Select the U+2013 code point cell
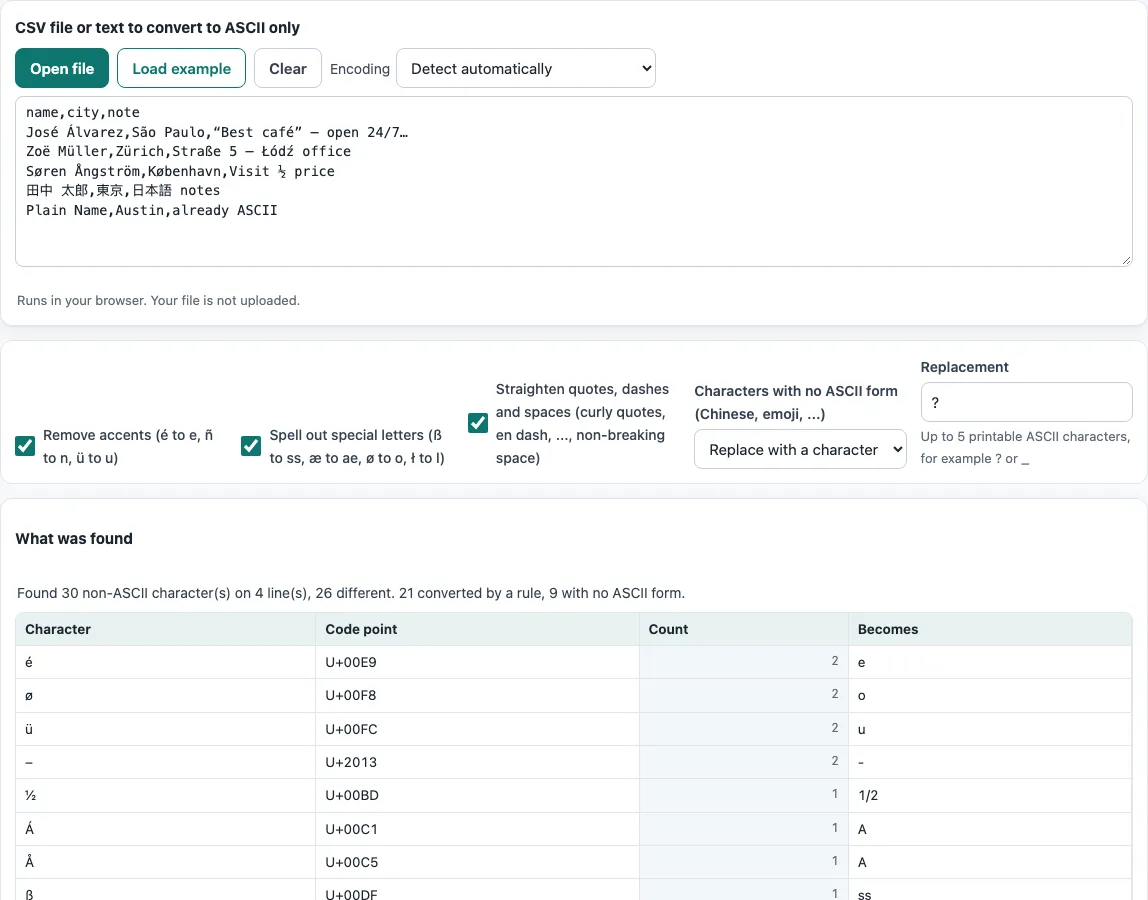The width and height of the screenshot is (1148, 900). tap(477, 762)
